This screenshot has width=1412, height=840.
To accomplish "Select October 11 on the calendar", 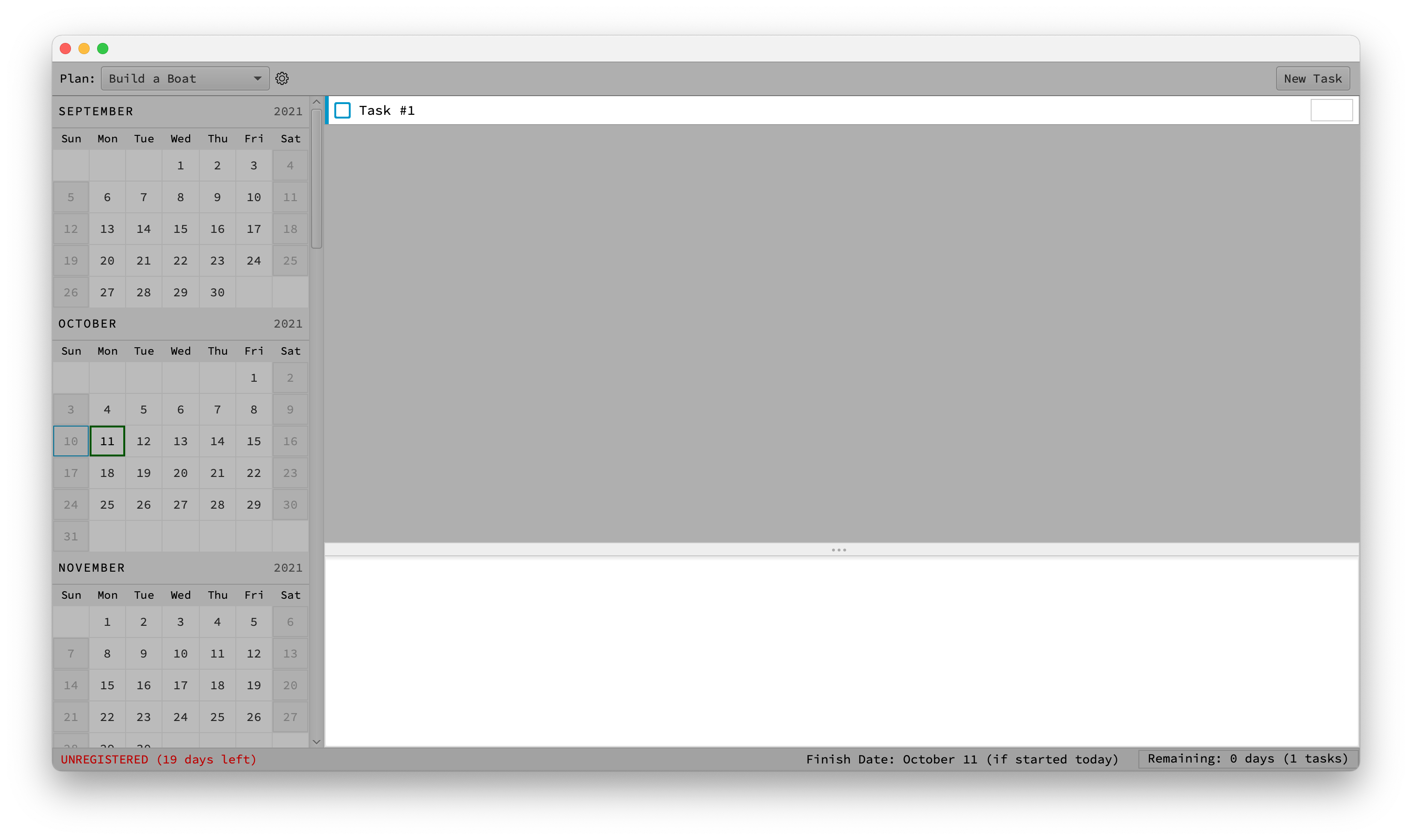I will tap(107, 441).
